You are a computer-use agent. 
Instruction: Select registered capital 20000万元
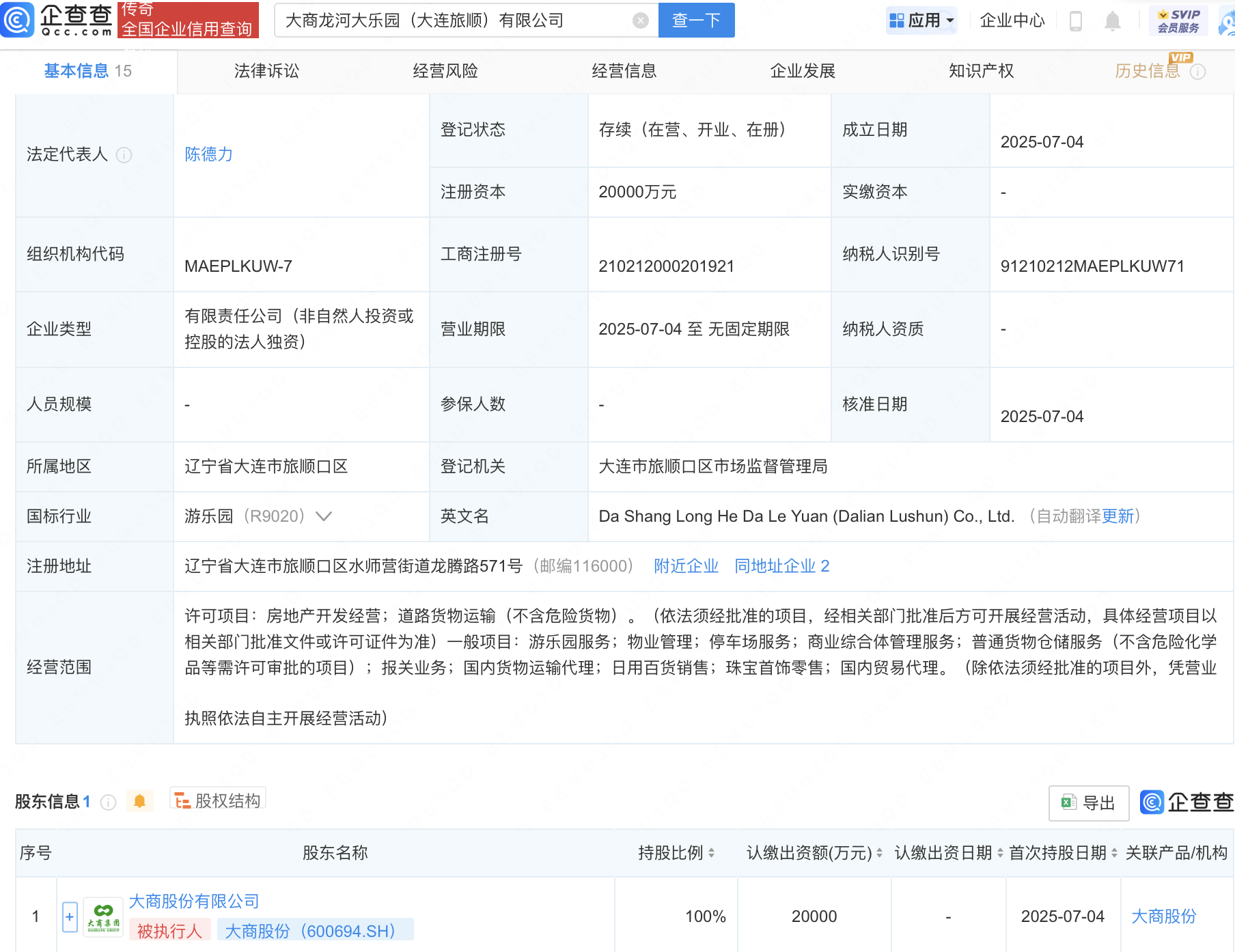point(637,192)
